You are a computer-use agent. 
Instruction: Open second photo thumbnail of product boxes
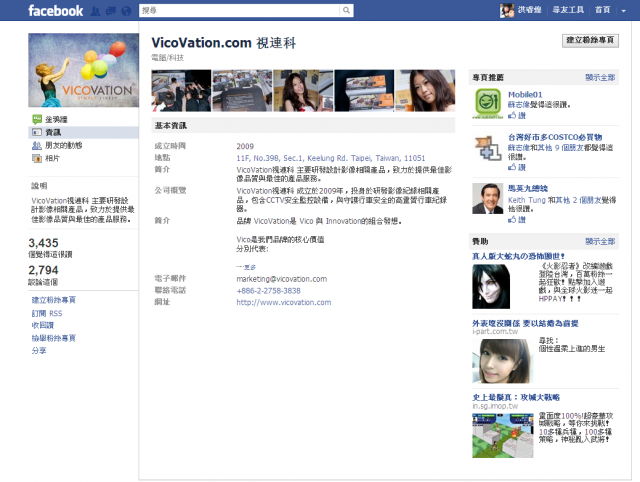(x=242, y=91)
